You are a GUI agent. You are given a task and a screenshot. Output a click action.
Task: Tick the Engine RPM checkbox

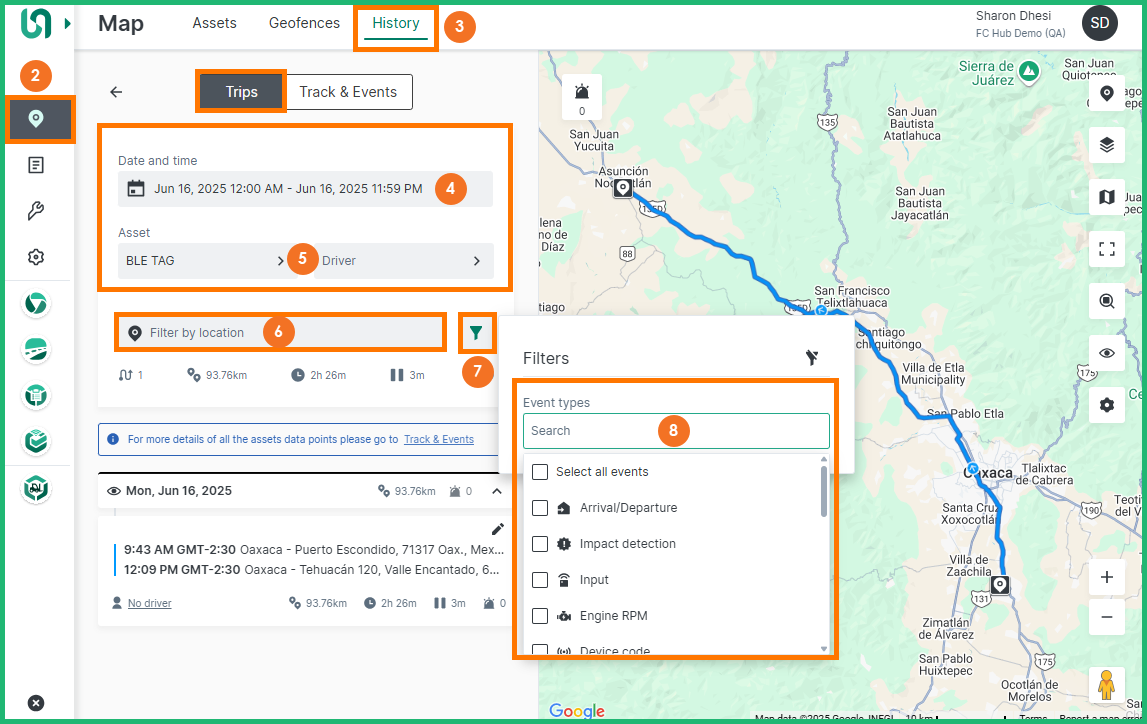tap(540, 616)
